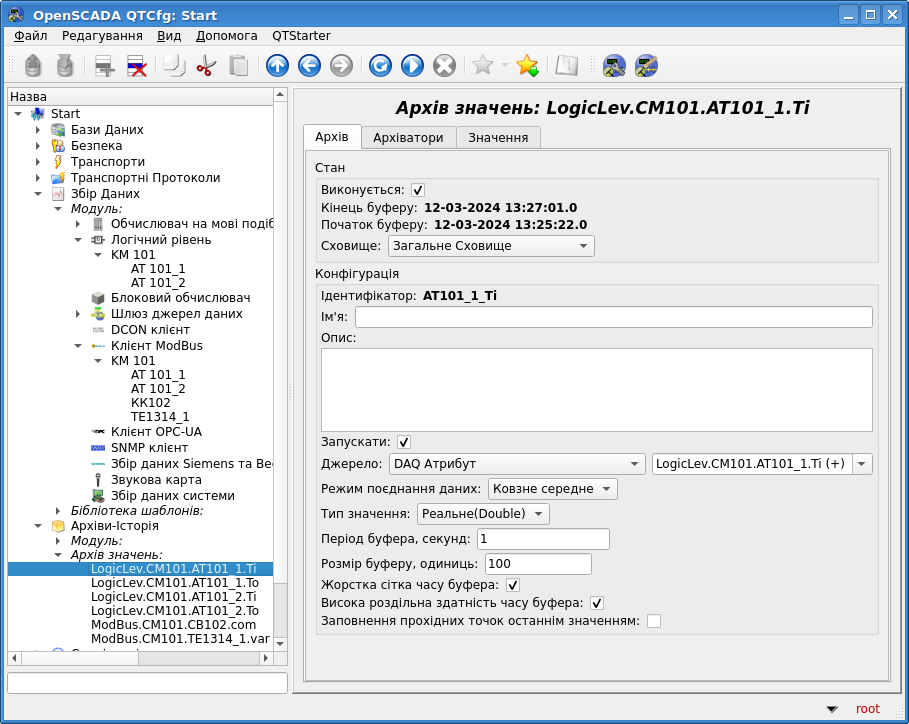Click the Безпека security icon in tree
The width and height of the screenshot is (909, 724).
point(58,145)
